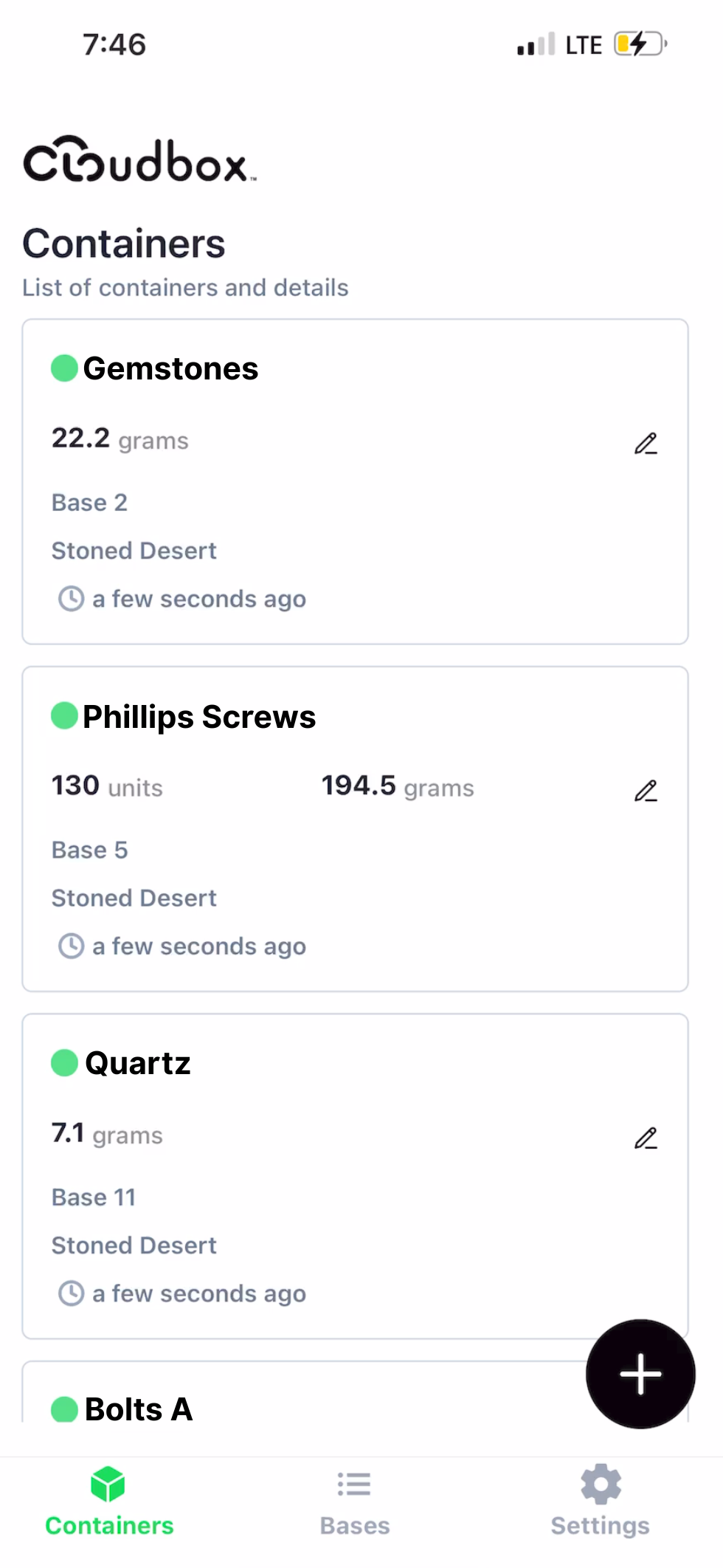Tap the green status dot on Phillips Screws

click(x=64, y=715)
